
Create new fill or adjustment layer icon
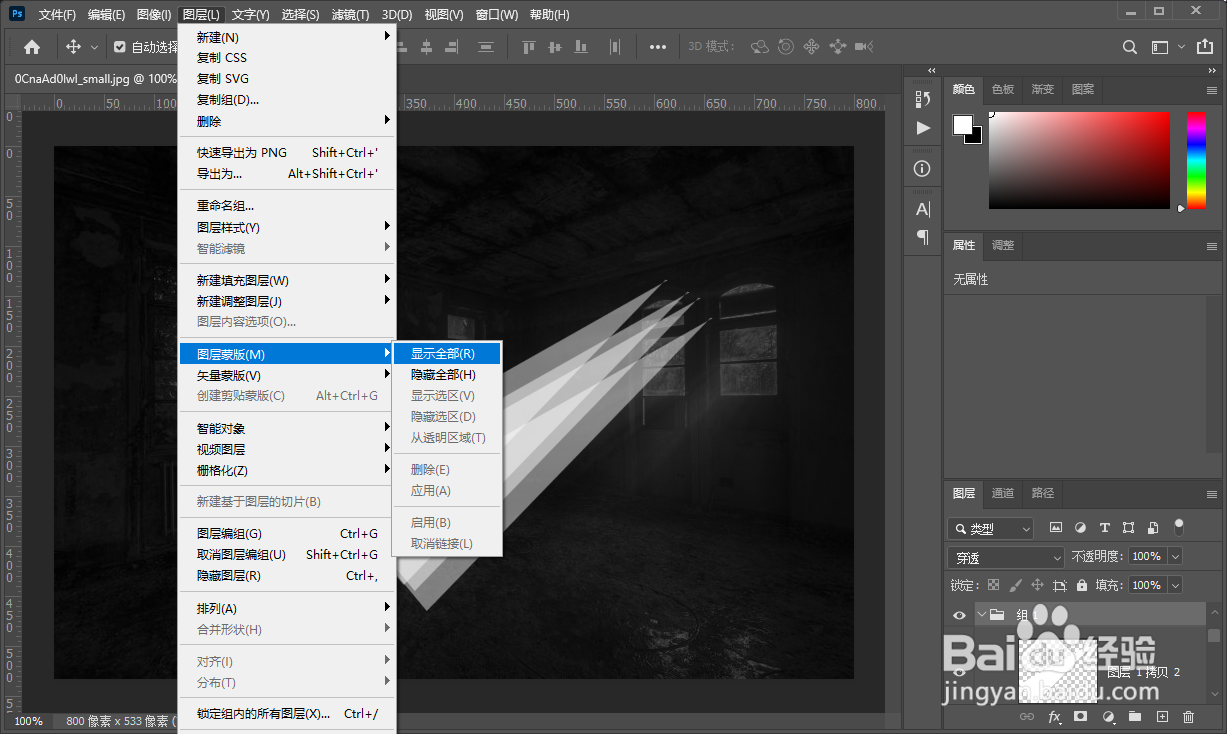[x=1108, y=717]
